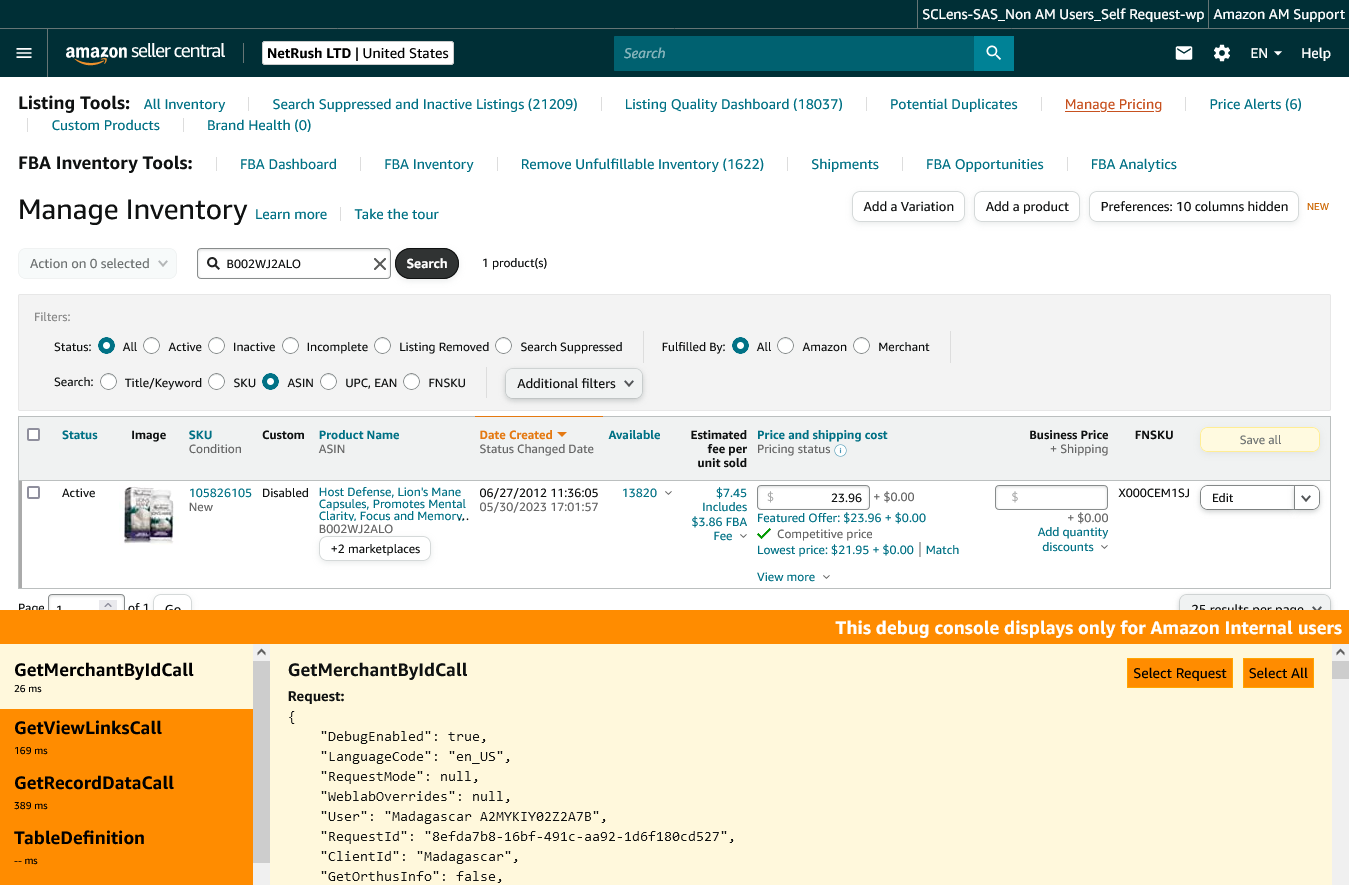Clear the B002WJ2ALO search with X icon
The width and height of the screenshot is (1349, 885).
click(x=380, y=264)
